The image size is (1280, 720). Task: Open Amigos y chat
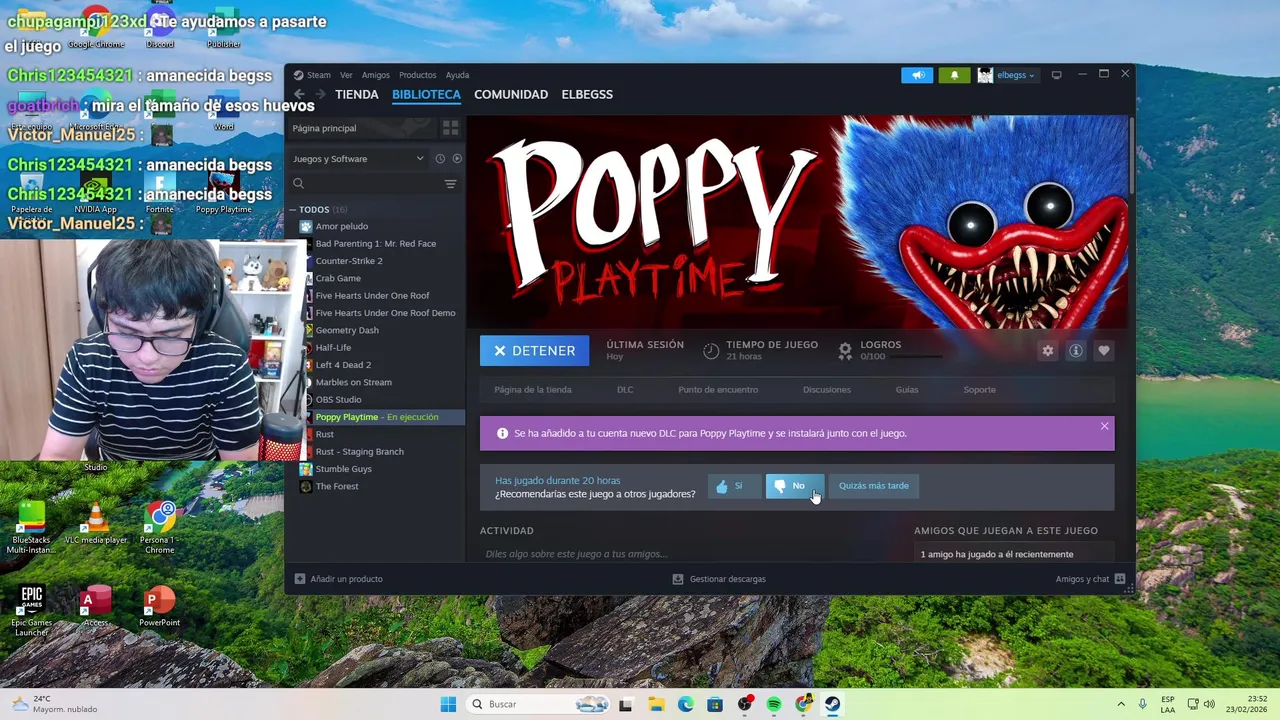[1090, 579]
